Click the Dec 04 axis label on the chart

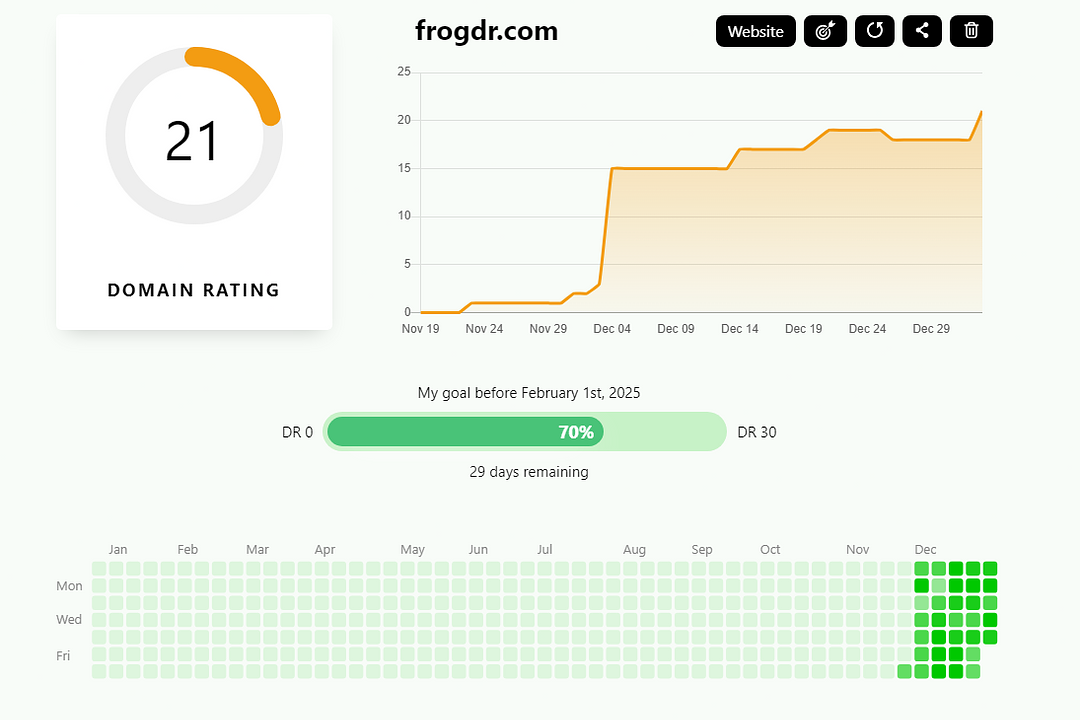click(x=612, y=328)
